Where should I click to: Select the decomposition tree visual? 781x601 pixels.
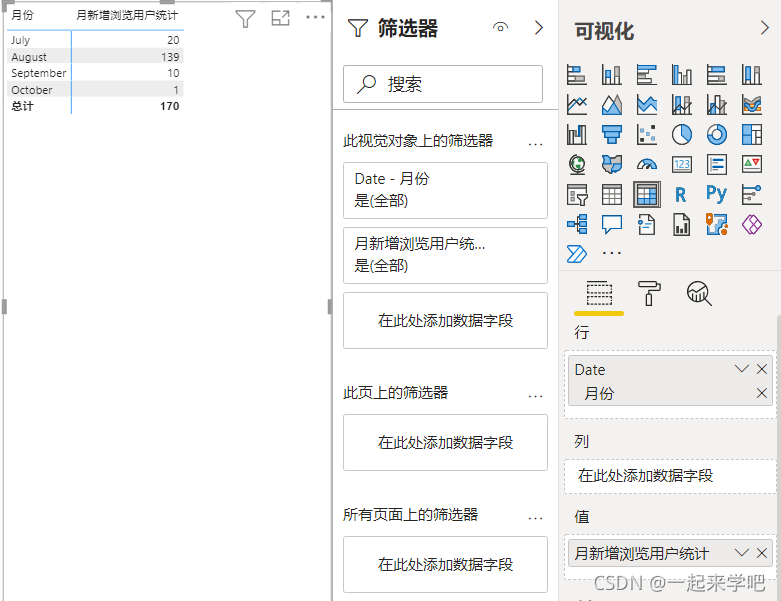tap(577, 224)
